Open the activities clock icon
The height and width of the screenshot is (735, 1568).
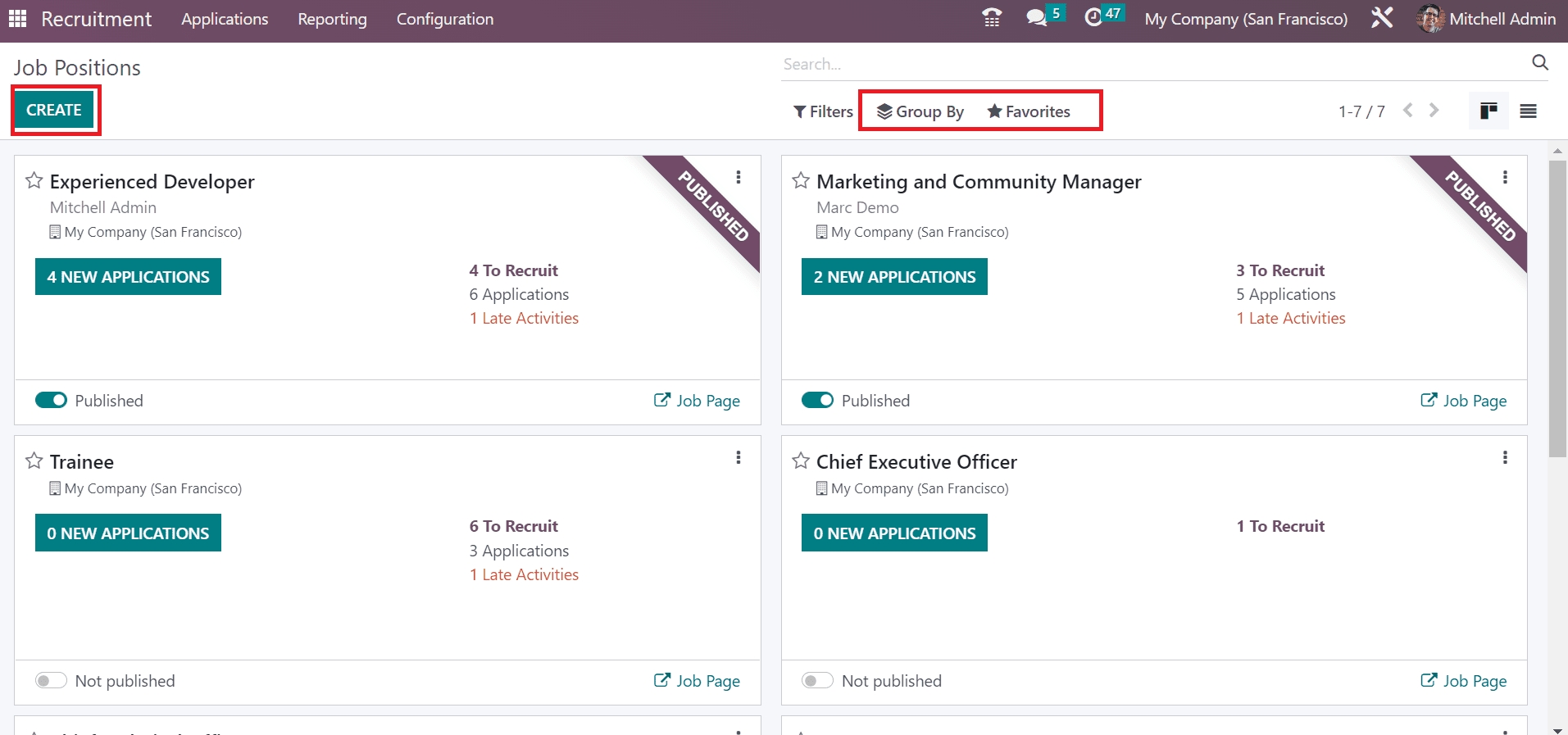tap(1093, 18)
